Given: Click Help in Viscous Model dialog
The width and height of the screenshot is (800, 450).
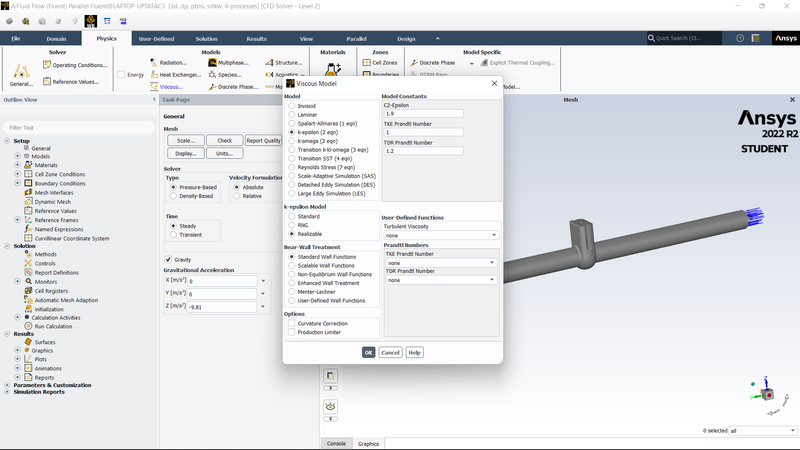Looking at the screenshot, I should pos(414,353).
